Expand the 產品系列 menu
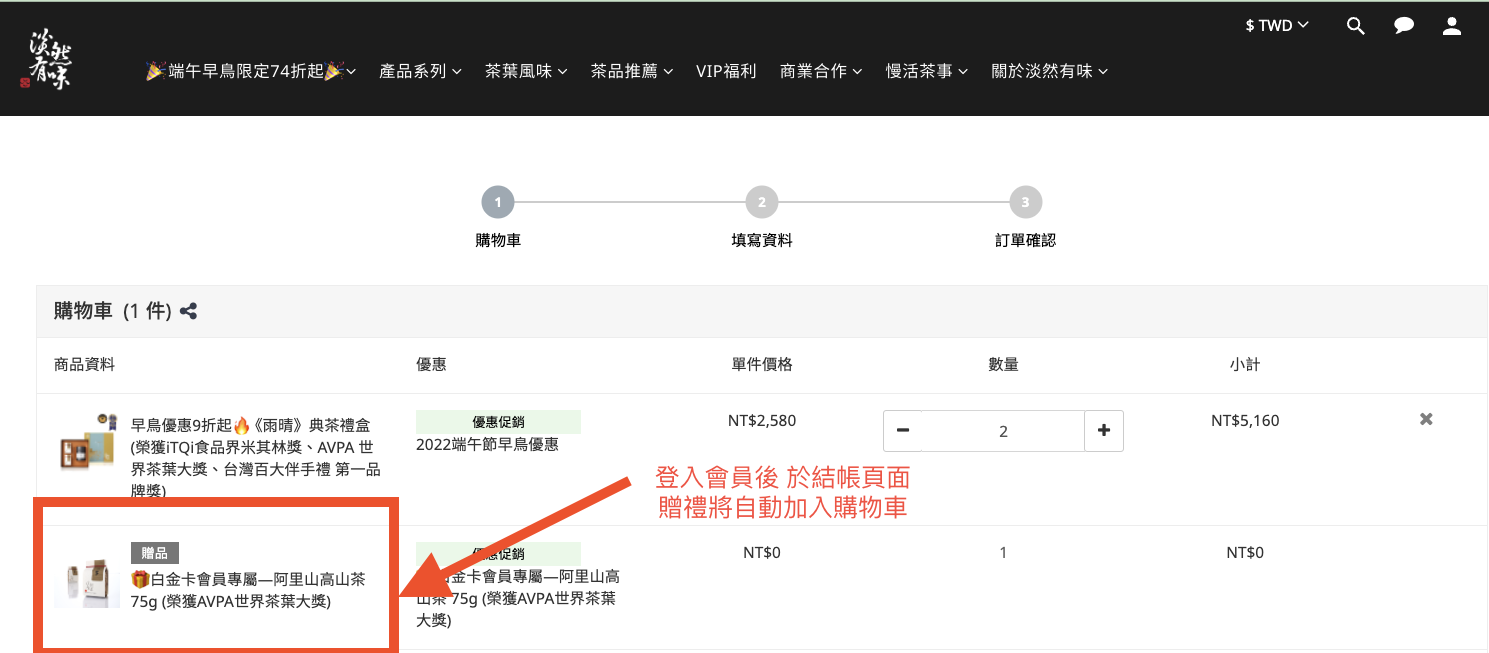Screen dimensions: 1489x653 [420, 71]
